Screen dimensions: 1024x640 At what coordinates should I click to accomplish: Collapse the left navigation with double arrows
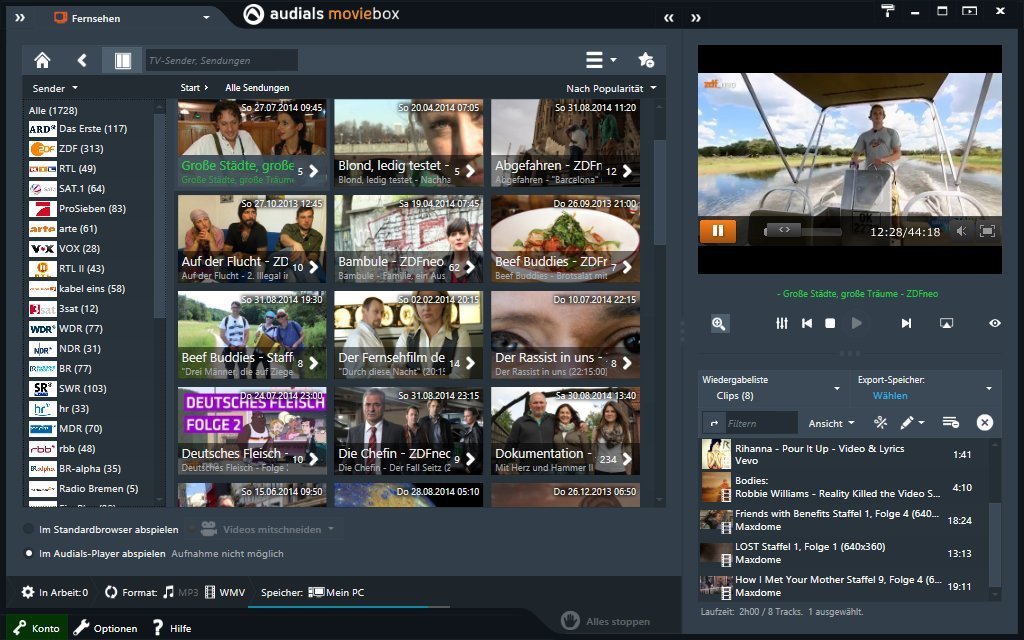(20, 18)
